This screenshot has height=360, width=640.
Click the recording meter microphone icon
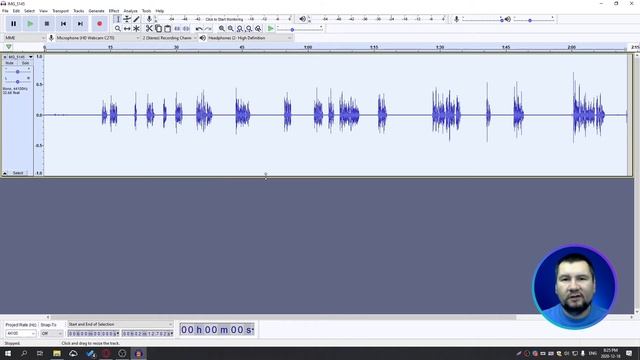click(x=149, y=19)
